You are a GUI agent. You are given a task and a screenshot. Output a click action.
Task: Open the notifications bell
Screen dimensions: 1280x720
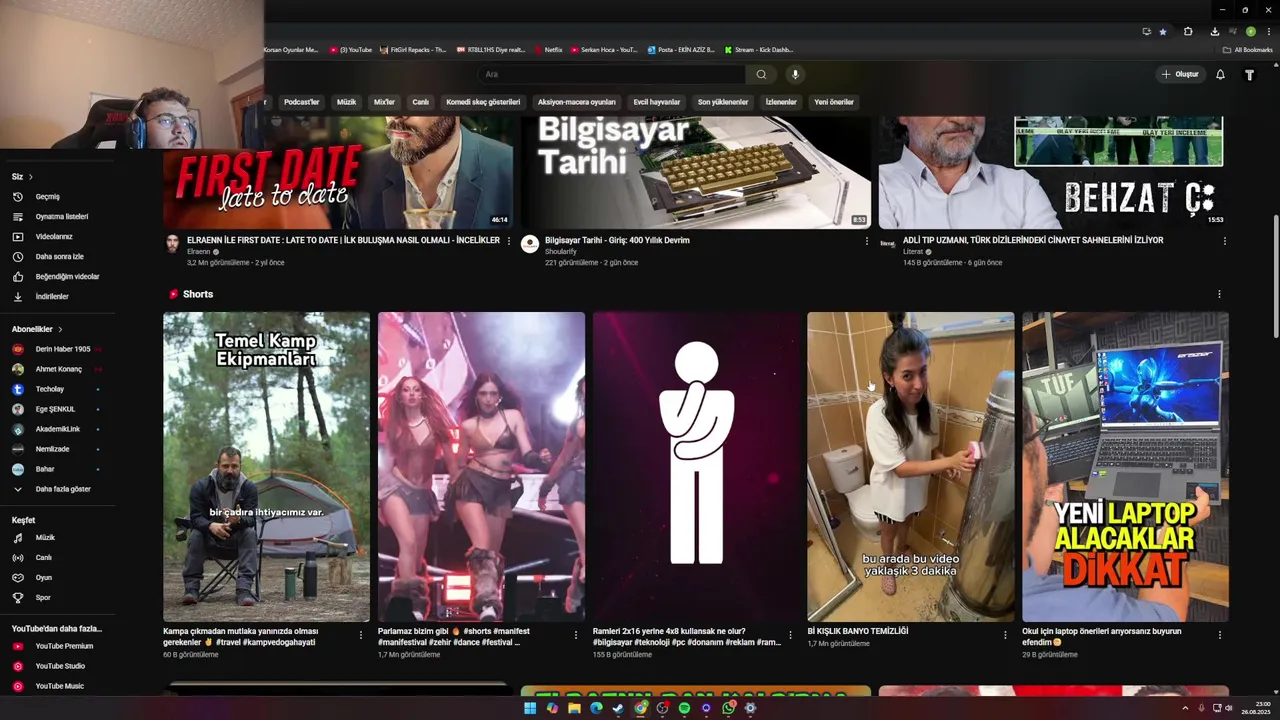coord(1220,74)
